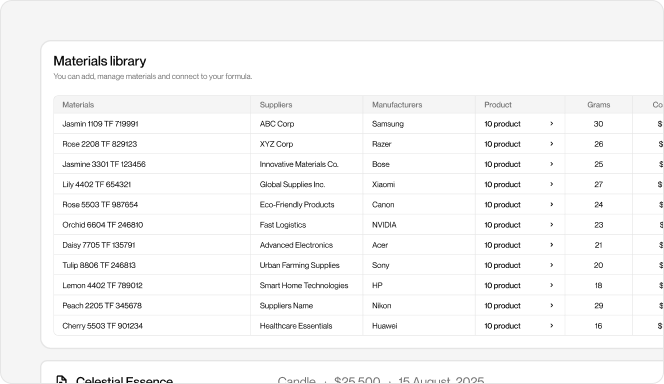664x384 pixels.
Task: Click grams value 16
Action: 598,326
